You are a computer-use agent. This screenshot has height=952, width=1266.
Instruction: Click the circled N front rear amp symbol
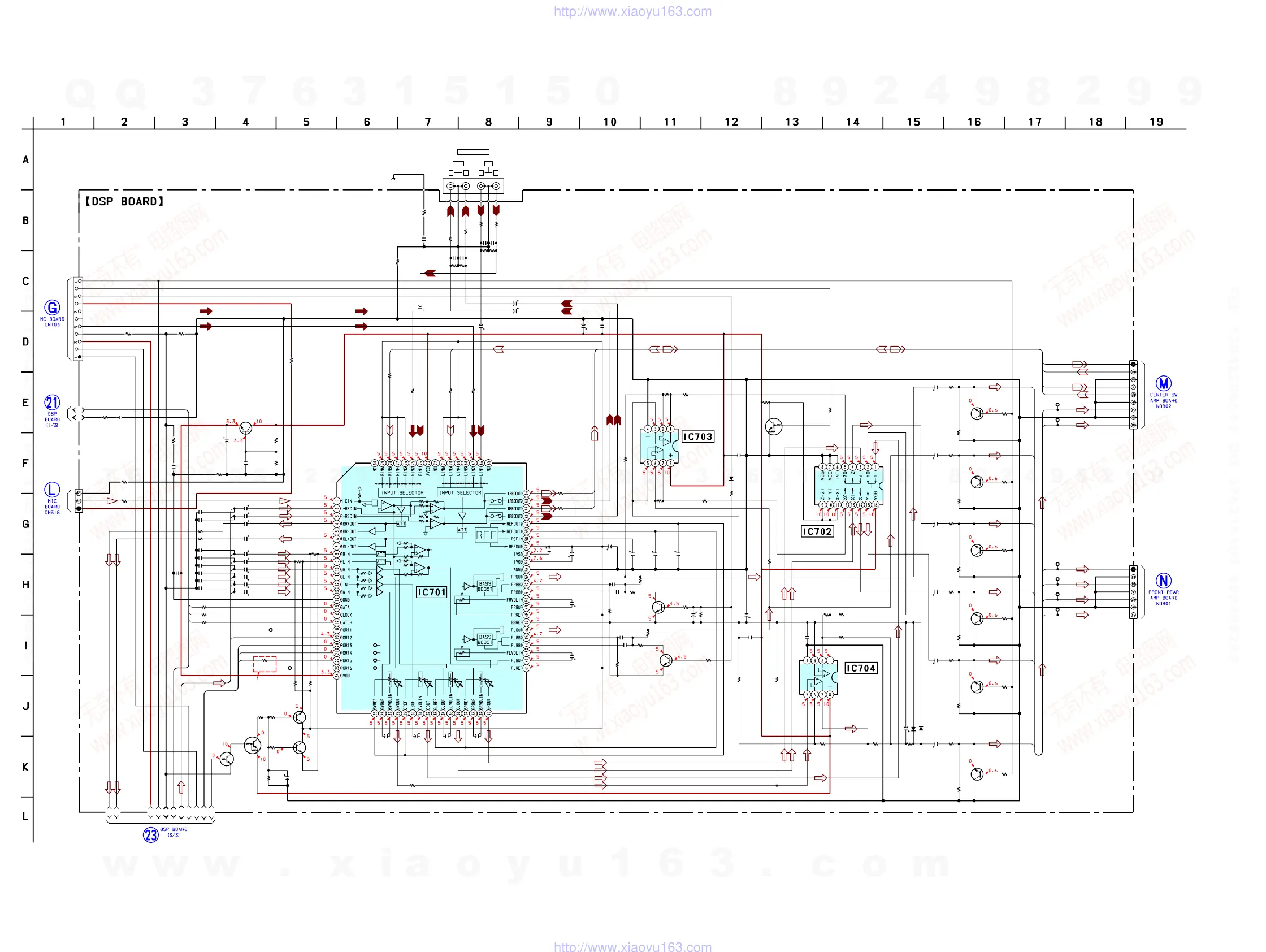[x=1163, y=581]
